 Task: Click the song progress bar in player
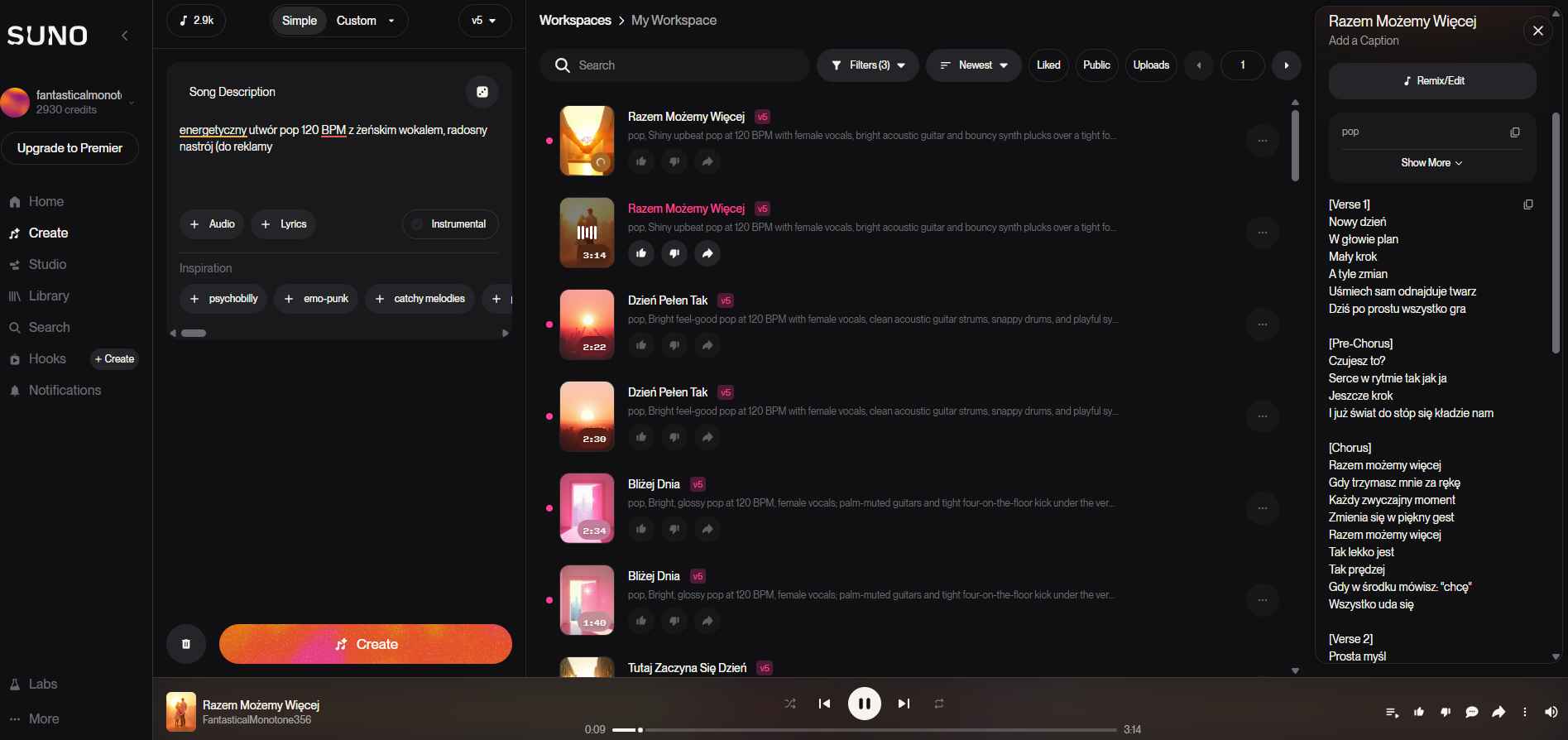[x=865, y=730]
